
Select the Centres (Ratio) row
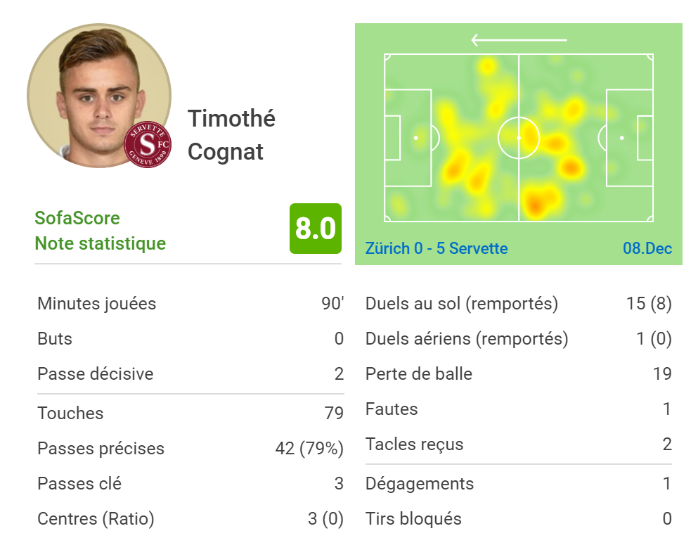coord(191,519)
